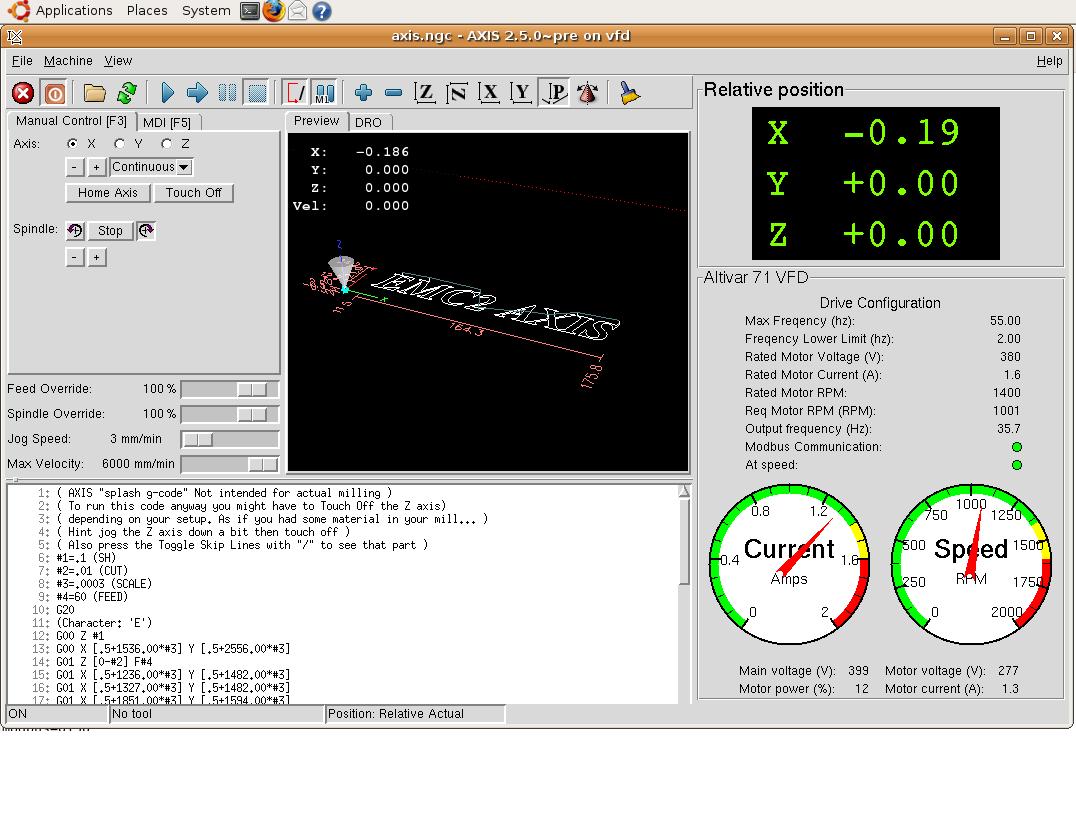
Task: Open a G-code file with folder icon
Action: [95, 93]
